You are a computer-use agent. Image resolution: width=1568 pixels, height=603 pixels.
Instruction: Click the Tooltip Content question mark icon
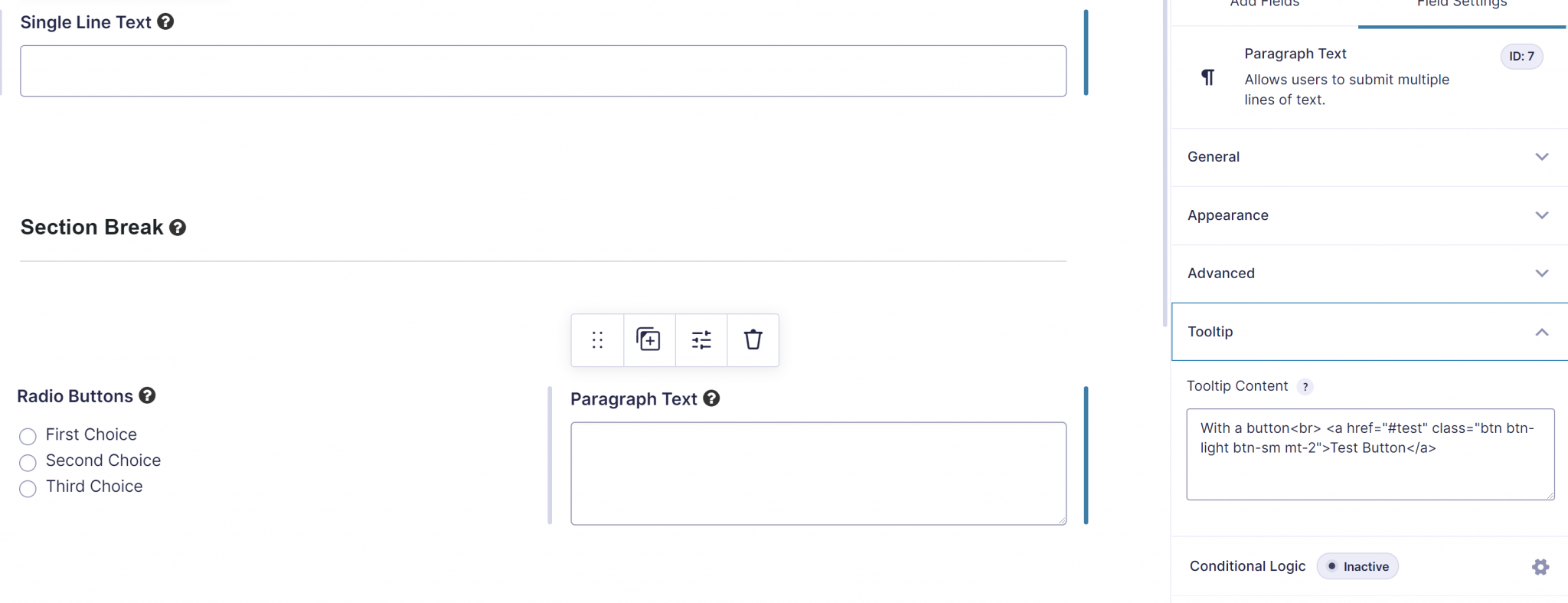click(x=1305, y=387)
